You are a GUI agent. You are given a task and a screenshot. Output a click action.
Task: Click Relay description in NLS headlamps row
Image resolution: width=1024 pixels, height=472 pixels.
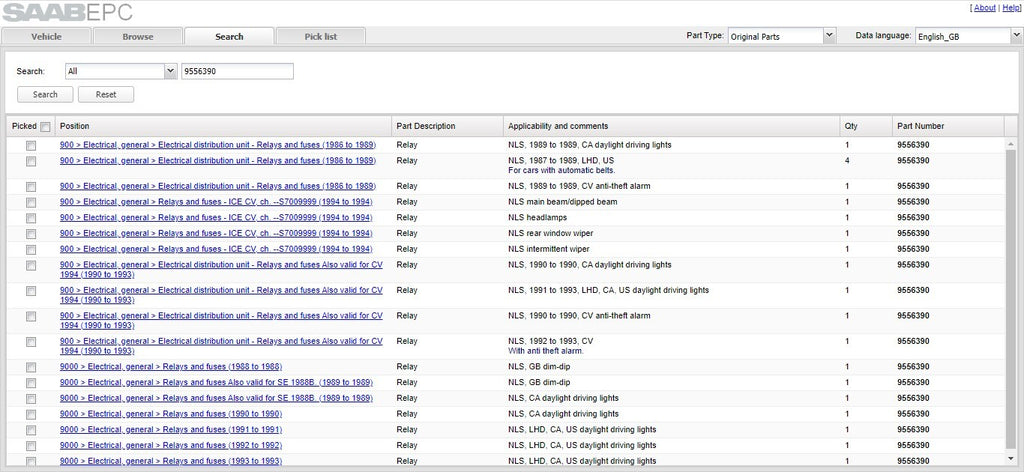pos(407,218)
